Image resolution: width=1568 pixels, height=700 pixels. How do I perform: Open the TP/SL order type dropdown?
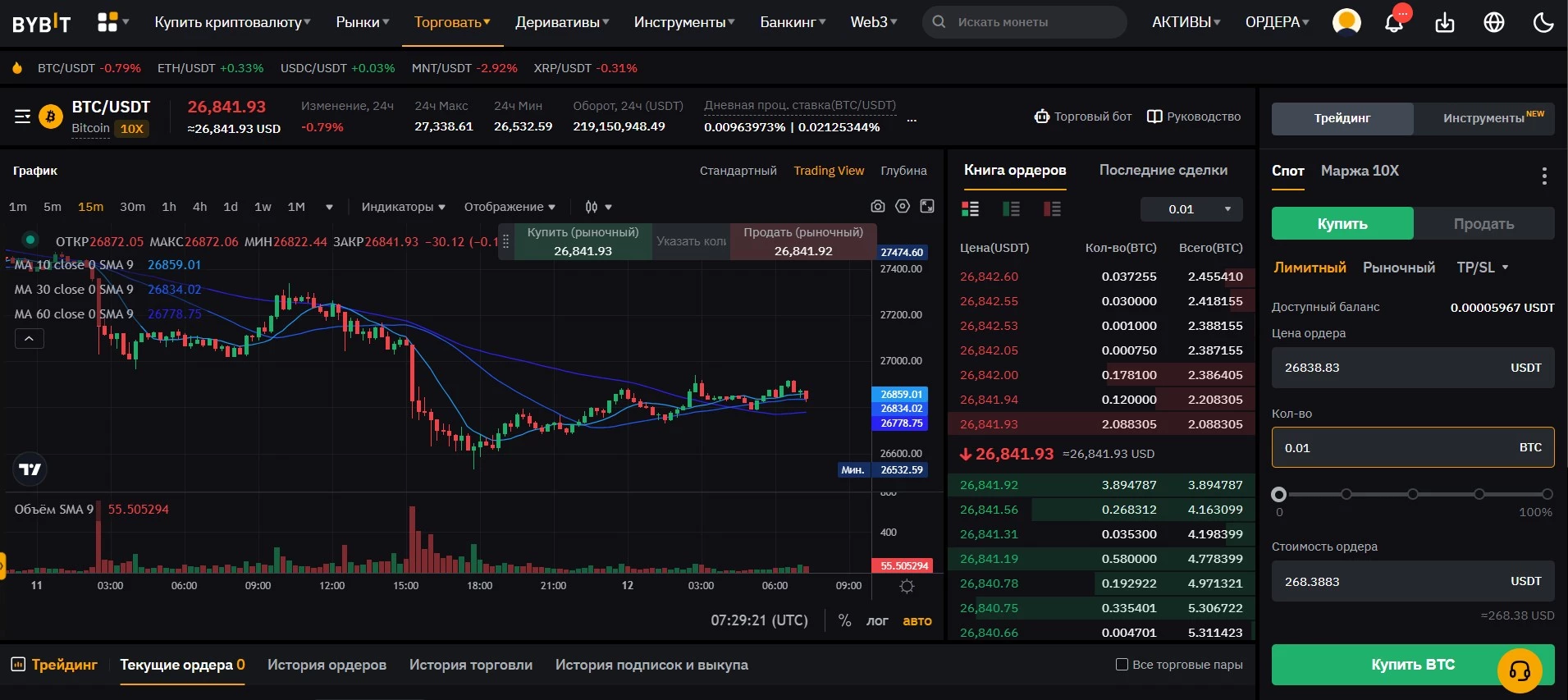point(1483,268)
